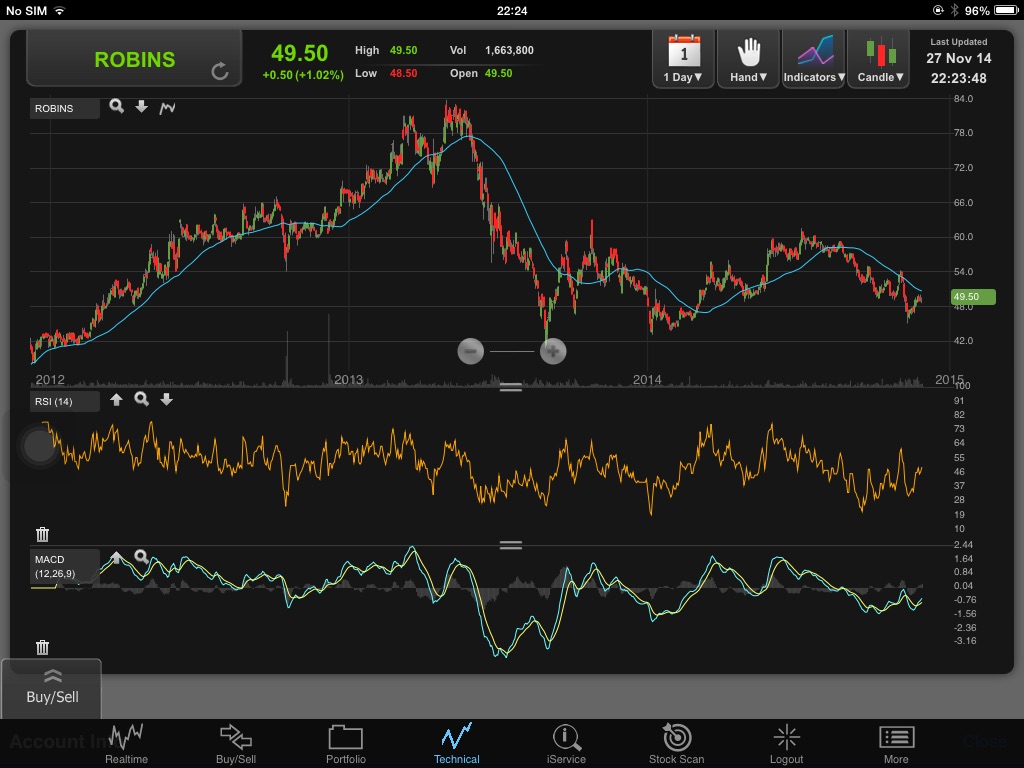
Task: Click the line-chart icon on price panel
Action: coord(167,107)
